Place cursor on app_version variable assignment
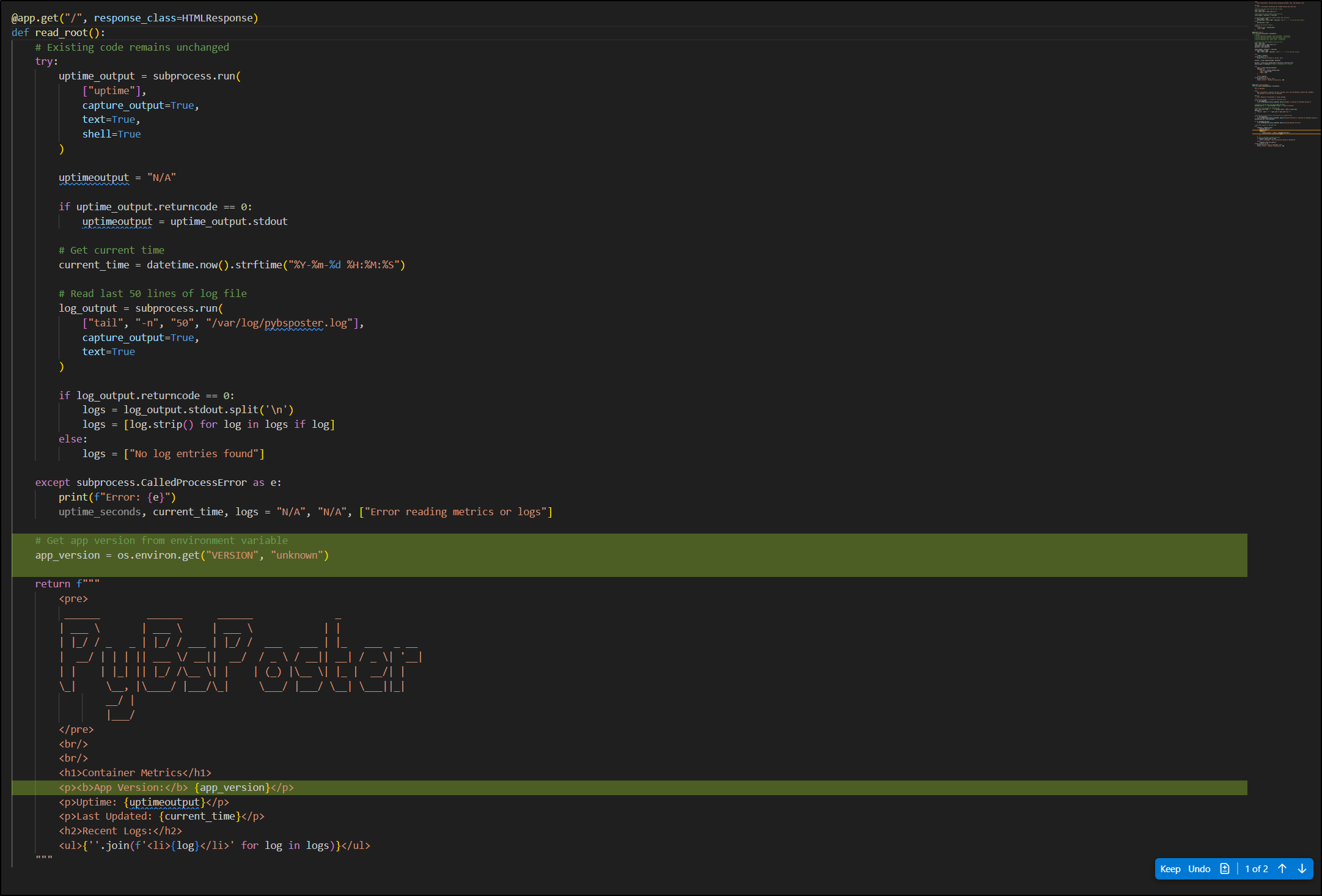Viewport: 1322px width, 896px height. [x=67, y=555]
